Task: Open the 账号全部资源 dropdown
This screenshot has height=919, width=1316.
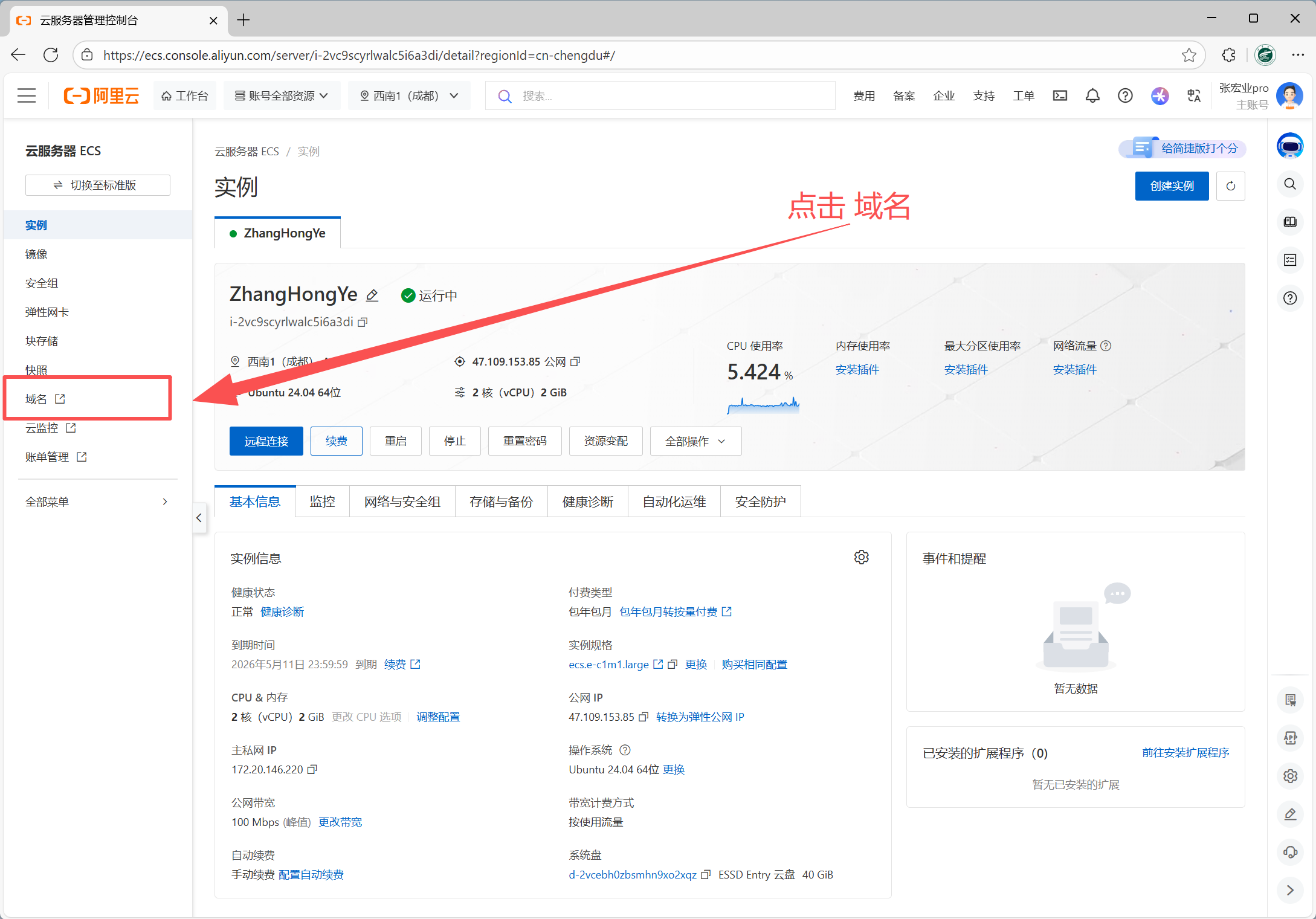Action: pos(281,95)
